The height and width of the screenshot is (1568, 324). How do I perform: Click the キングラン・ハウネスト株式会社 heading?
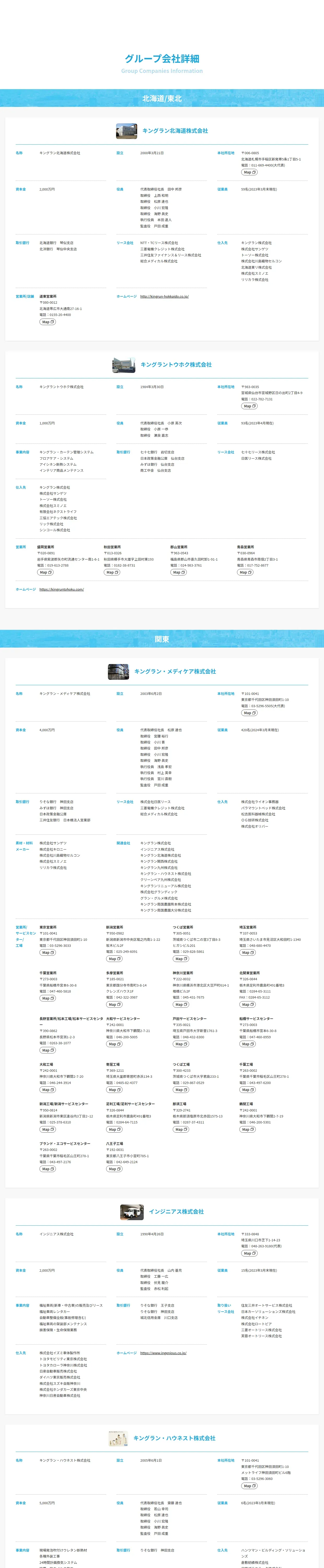(174, 1438)
